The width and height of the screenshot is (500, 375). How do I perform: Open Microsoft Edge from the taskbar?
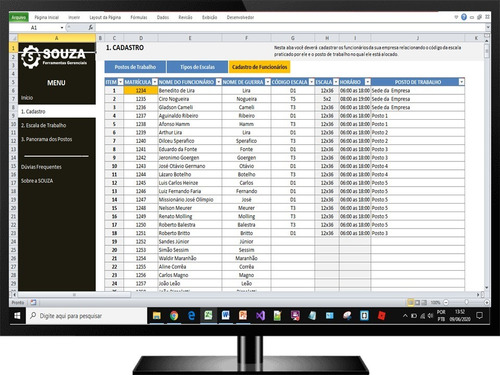[x=191, y=315]
